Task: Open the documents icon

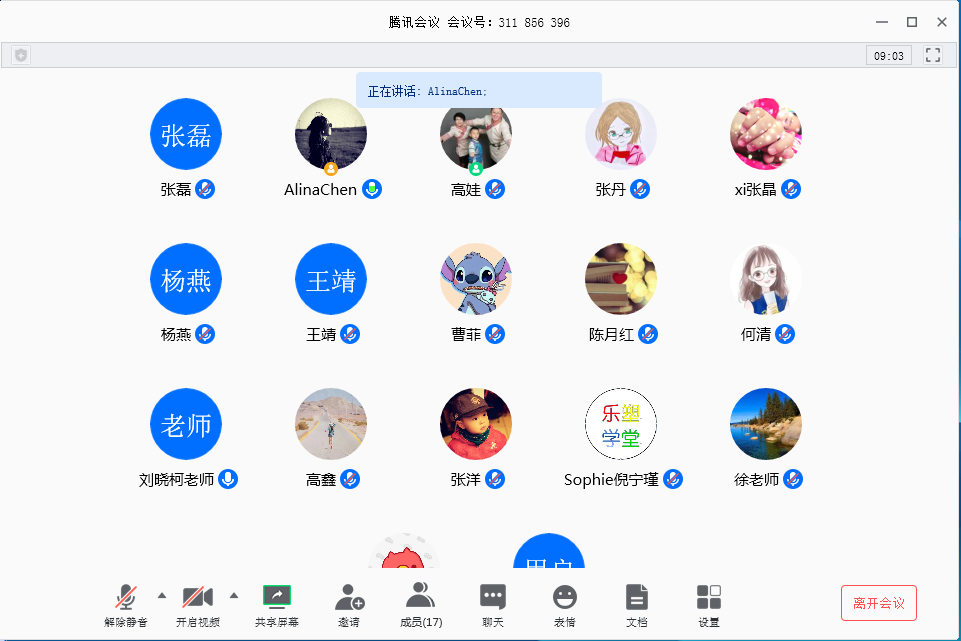Action: 637,597
